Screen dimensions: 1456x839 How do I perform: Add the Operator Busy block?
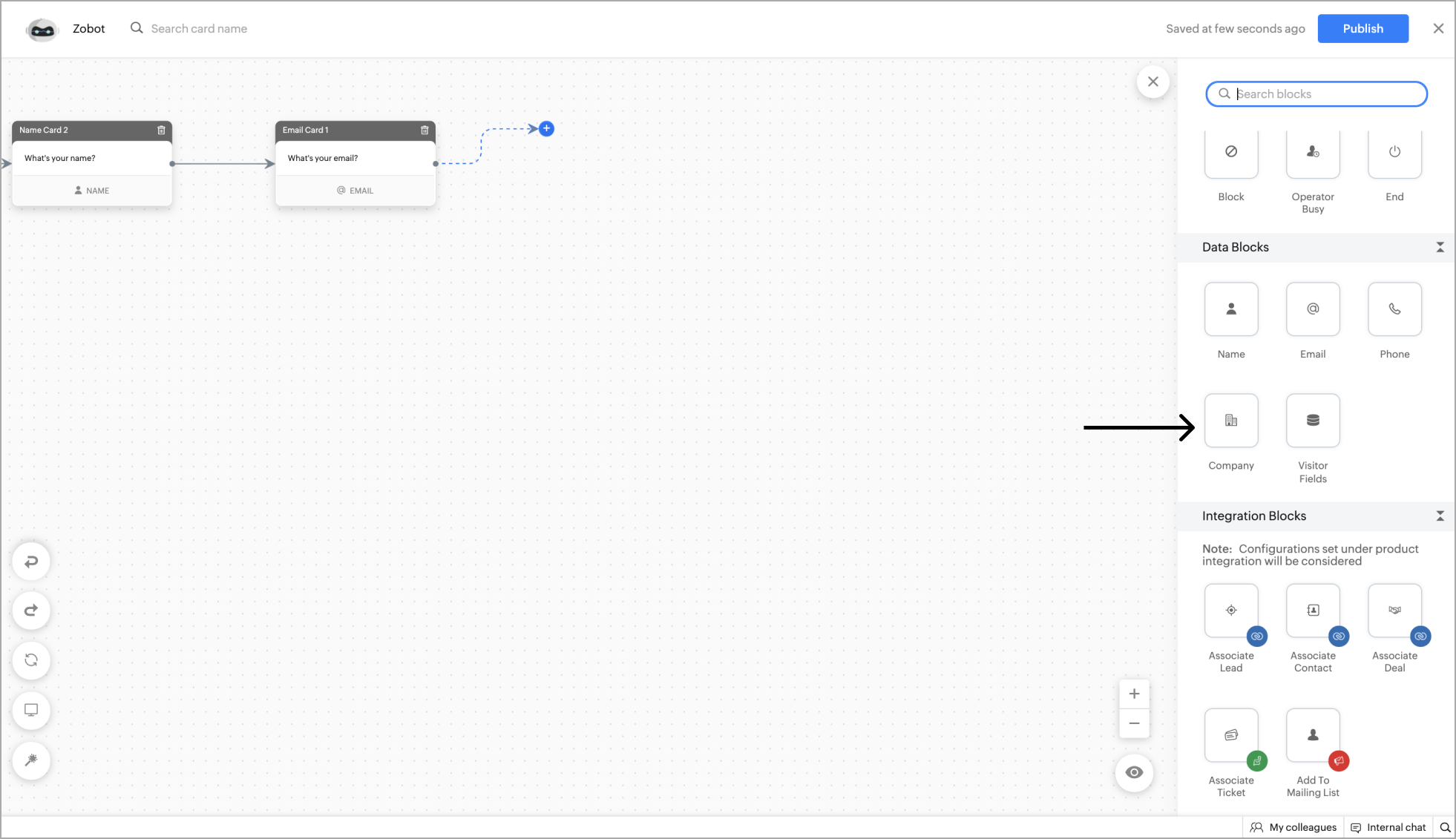[x=1312, y=153]
